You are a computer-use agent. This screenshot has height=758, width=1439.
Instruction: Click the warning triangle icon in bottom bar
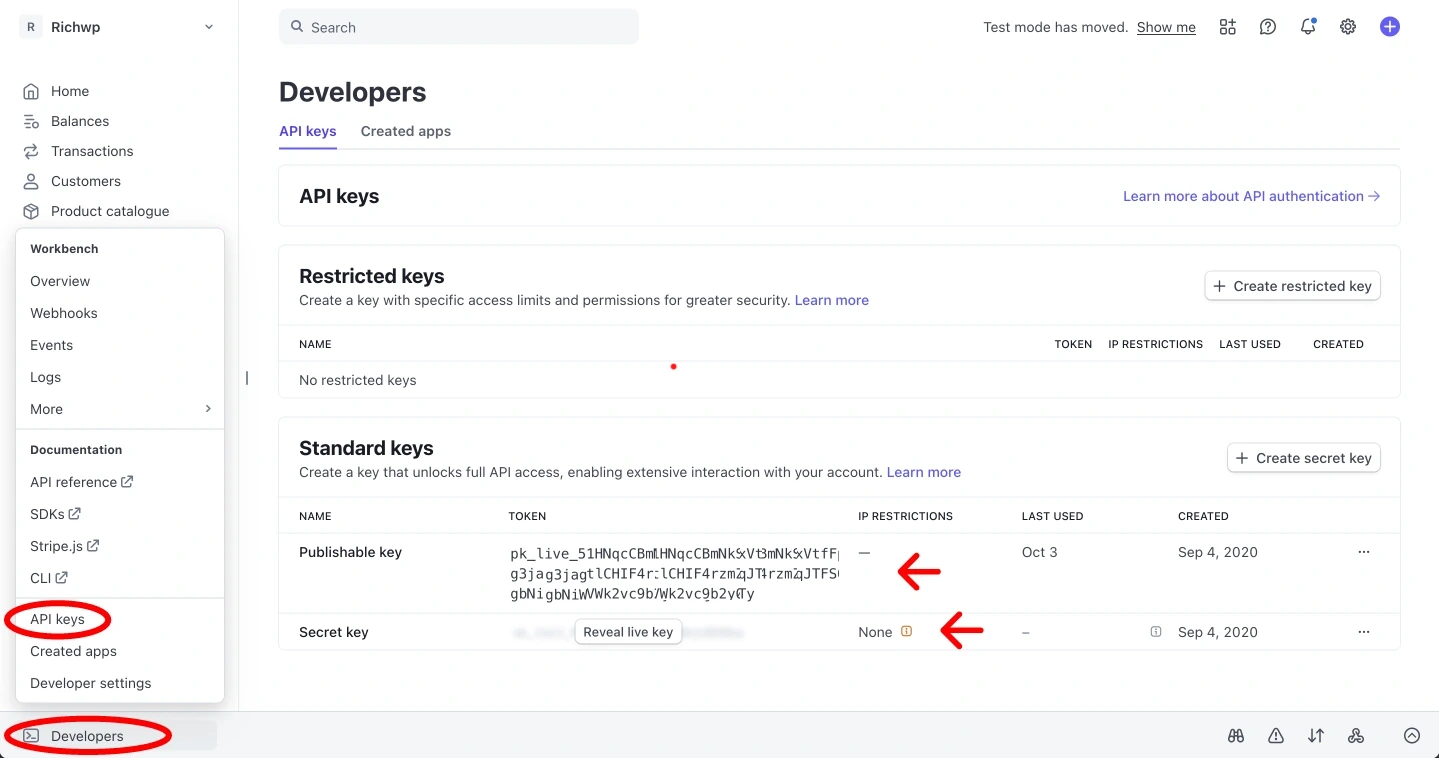pyautogui.click(x=1276, y=736)
